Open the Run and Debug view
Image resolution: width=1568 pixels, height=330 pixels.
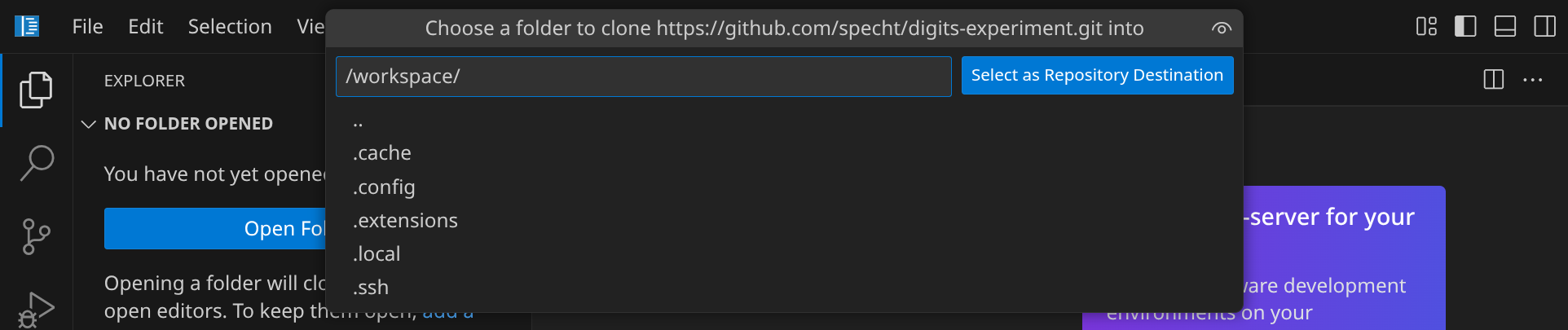[x=36, y=310]
